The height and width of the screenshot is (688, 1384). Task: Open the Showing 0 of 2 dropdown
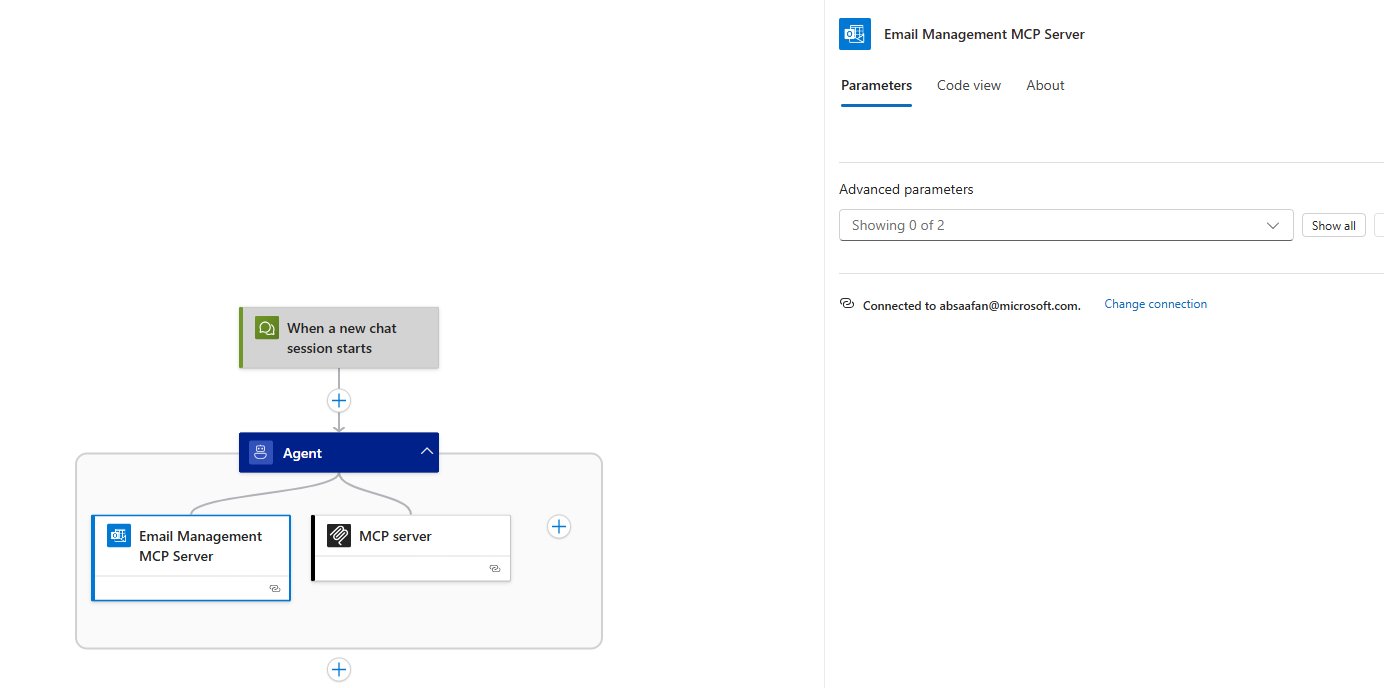point(1066,225)
